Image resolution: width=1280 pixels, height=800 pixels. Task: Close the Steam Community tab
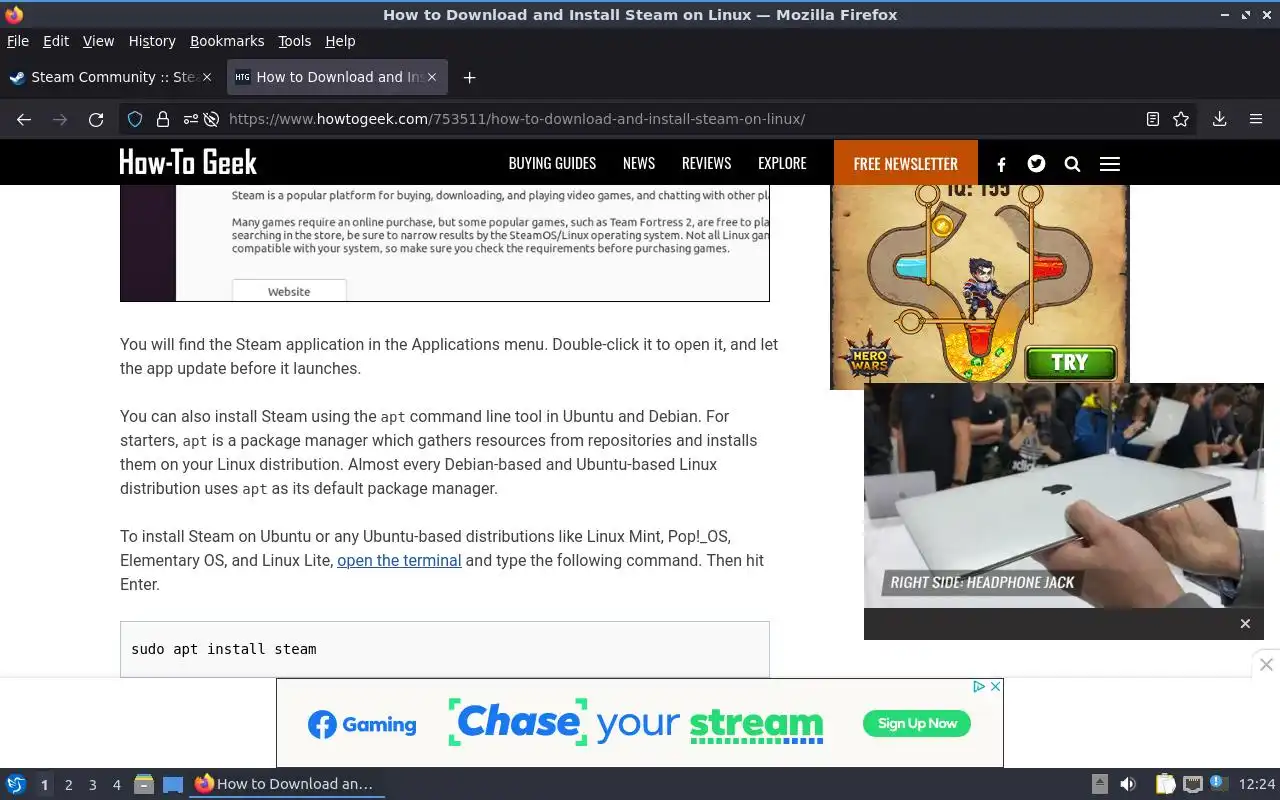coord(207,77)
